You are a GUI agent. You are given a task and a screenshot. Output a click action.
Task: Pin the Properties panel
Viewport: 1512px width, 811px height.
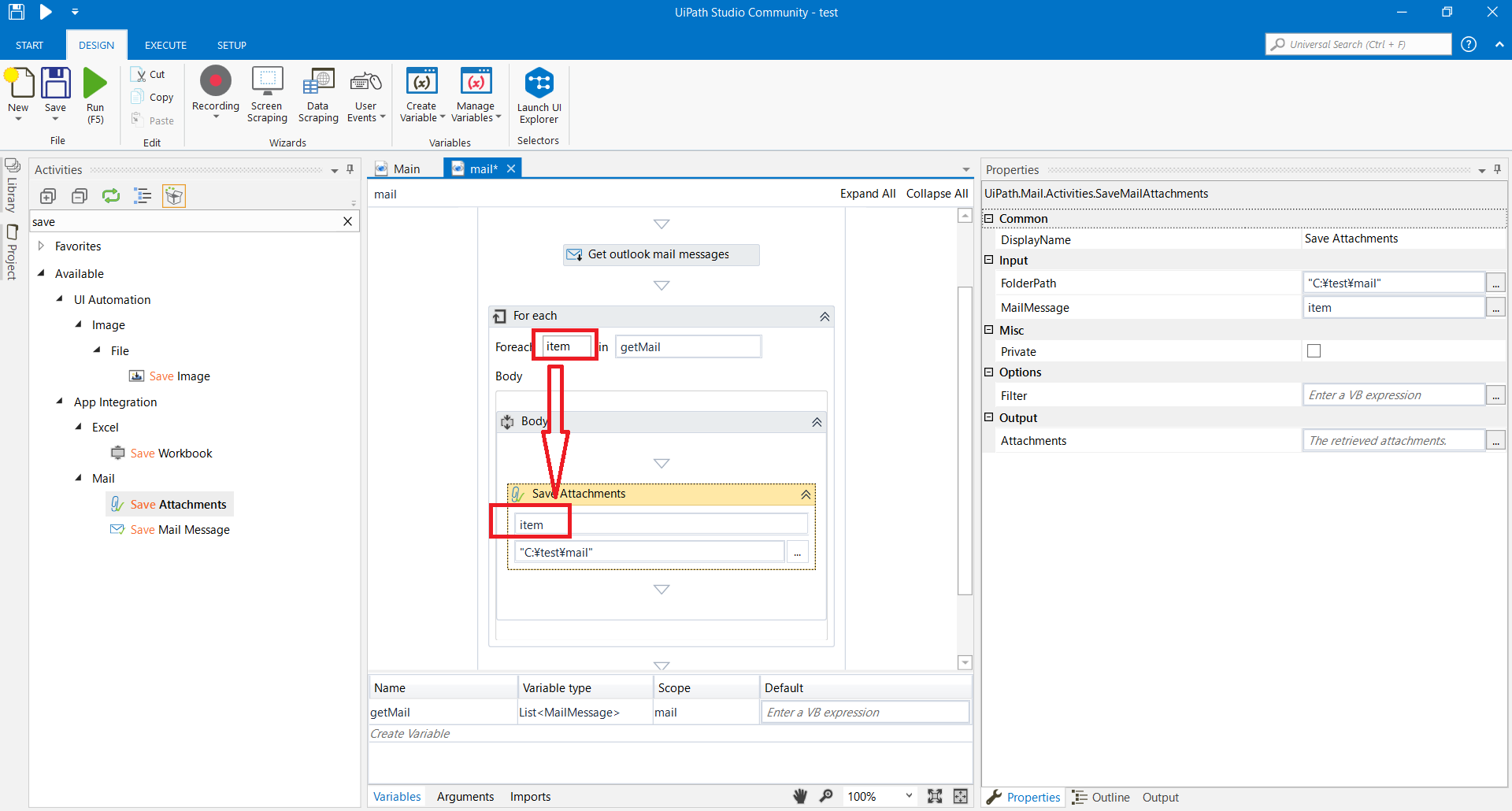pyautogui.click(x=1497, y=169)
